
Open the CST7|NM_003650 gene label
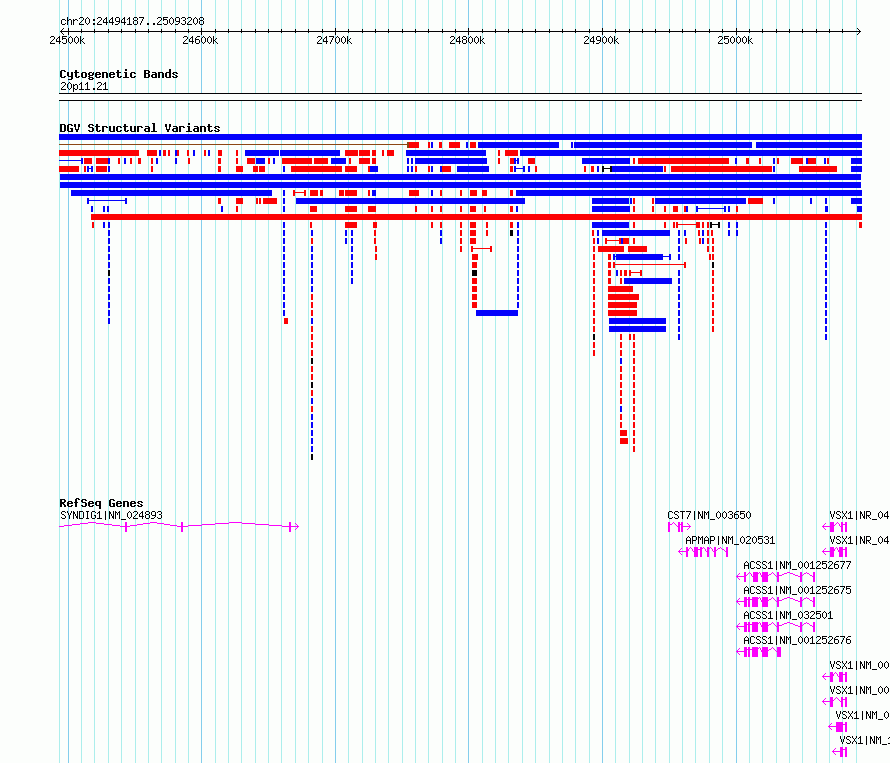(709, 515)
